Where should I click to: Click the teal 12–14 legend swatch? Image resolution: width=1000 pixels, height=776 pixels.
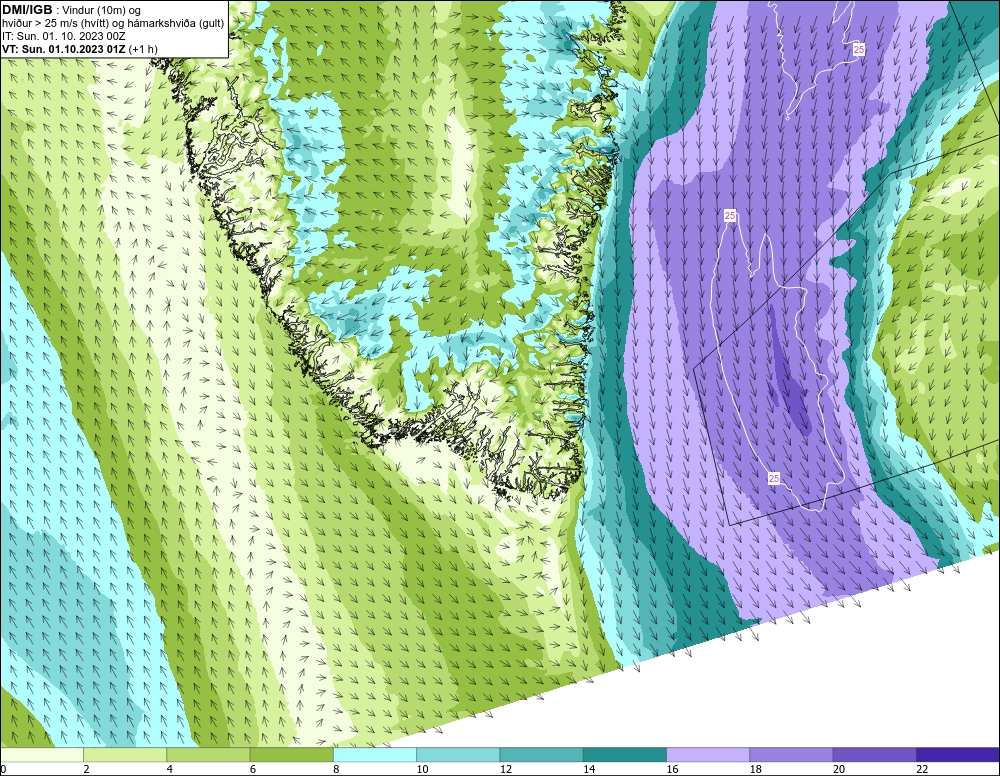(541, 754)
